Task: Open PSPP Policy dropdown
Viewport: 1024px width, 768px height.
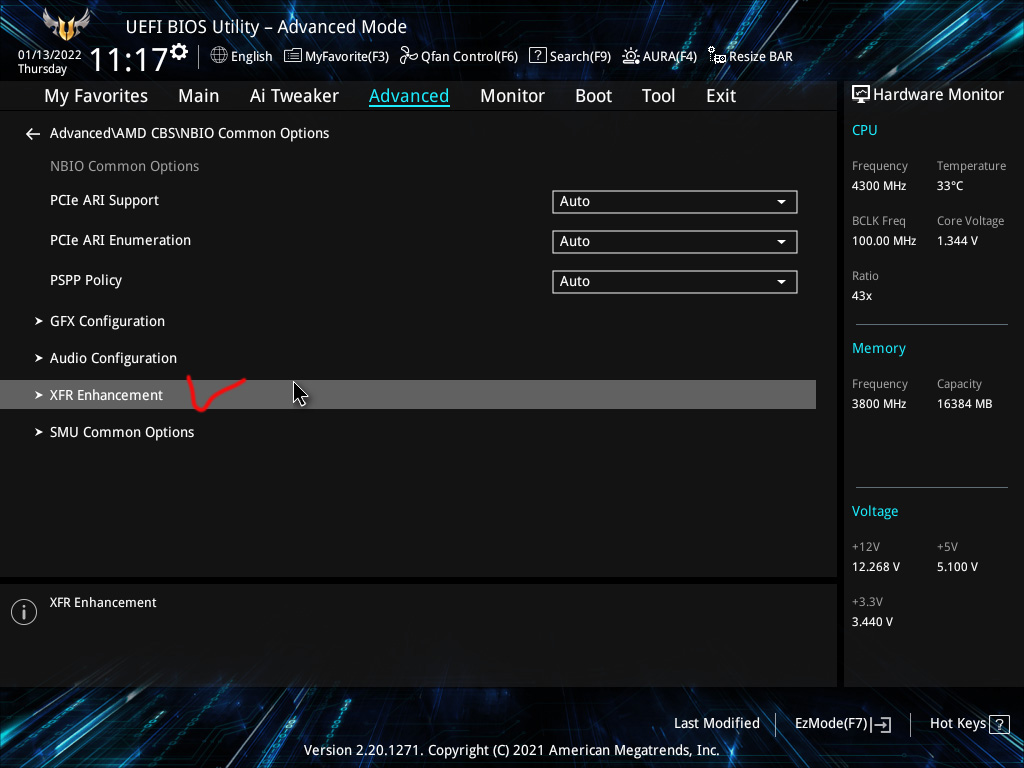Action: click(x=675, y=281)
